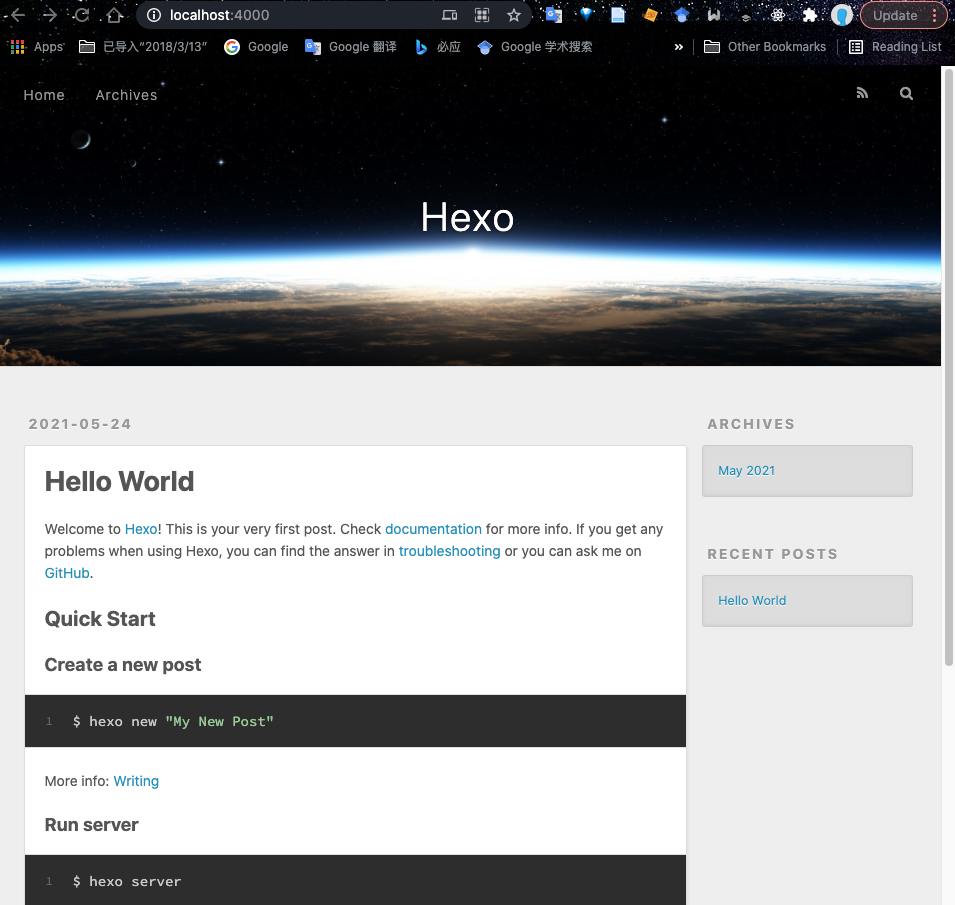Open Chrome's three-dot menu
Viewport: 955px width, 905px height.
[934, 15]
